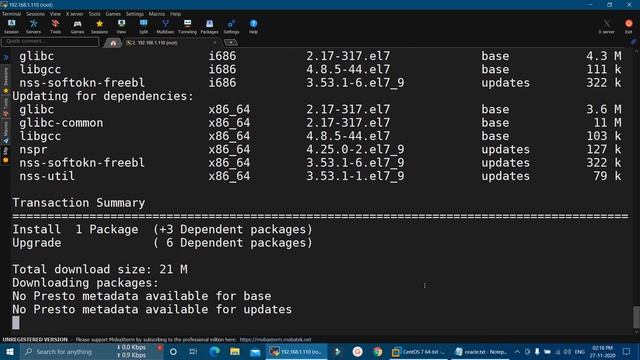Select the 192.168.1.110 (root) tab
640x360 pixels.
pyautogui.click(x=171, y=42)
